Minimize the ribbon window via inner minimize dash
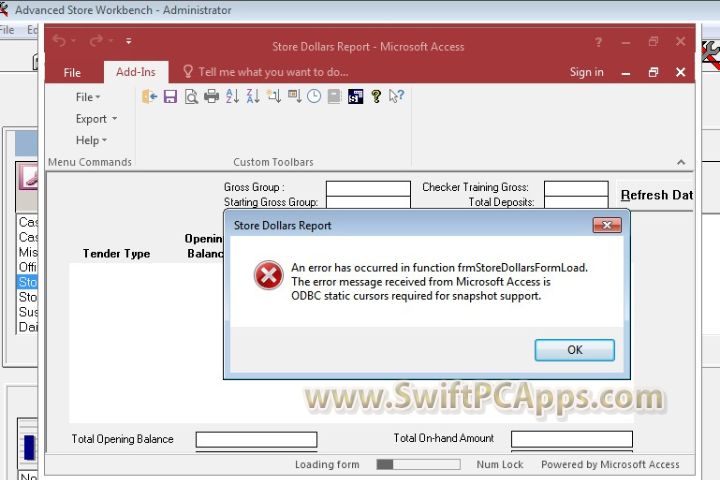Screen dimensions: 720x480 coord(625,73)
